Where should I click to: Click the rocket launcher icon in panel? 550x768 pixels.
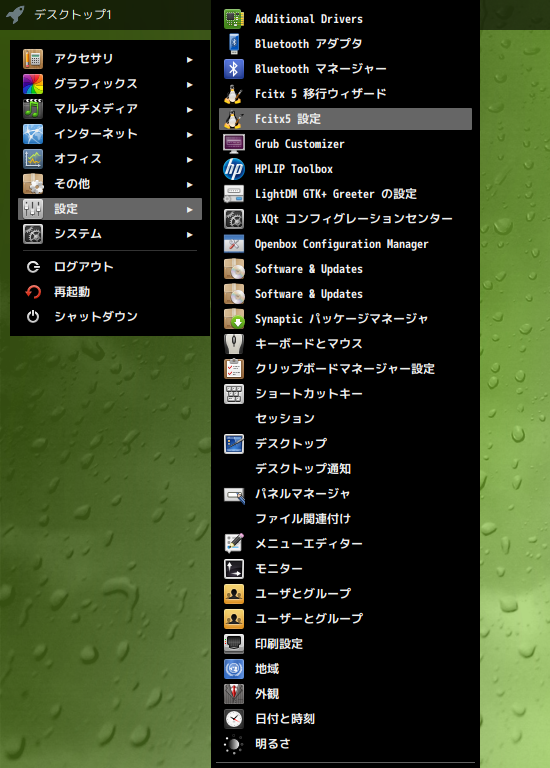pyautogui.click(x=15, y=14)
